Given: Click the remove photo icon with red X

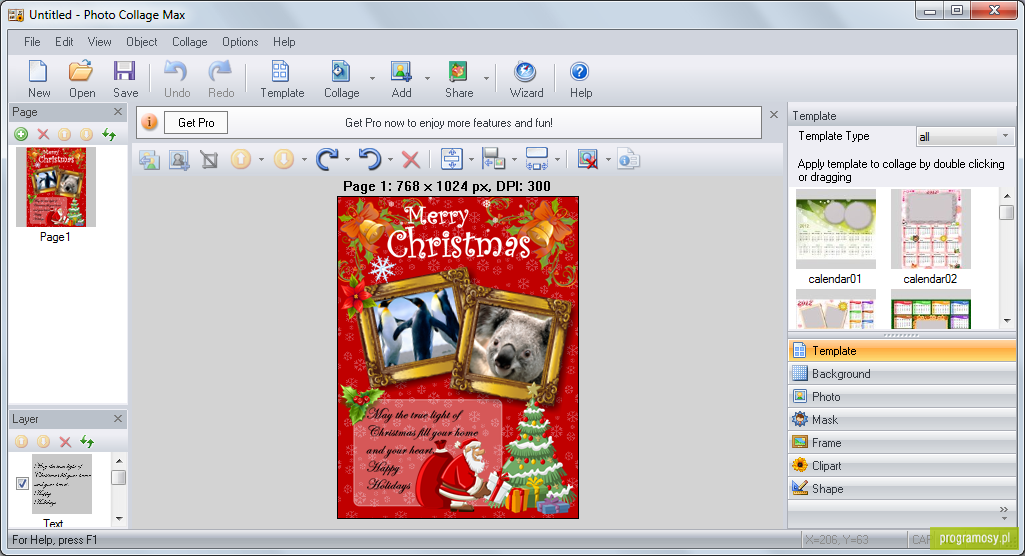Looking at the screenshot, I should [588, 159].
